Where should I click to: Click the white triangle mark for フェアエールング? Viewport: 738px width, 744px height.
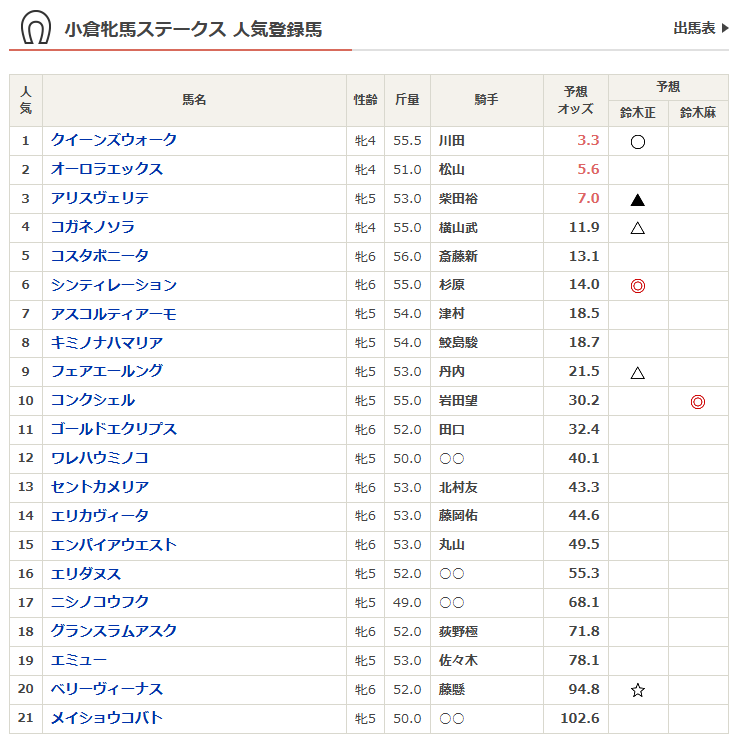[638, 373]
